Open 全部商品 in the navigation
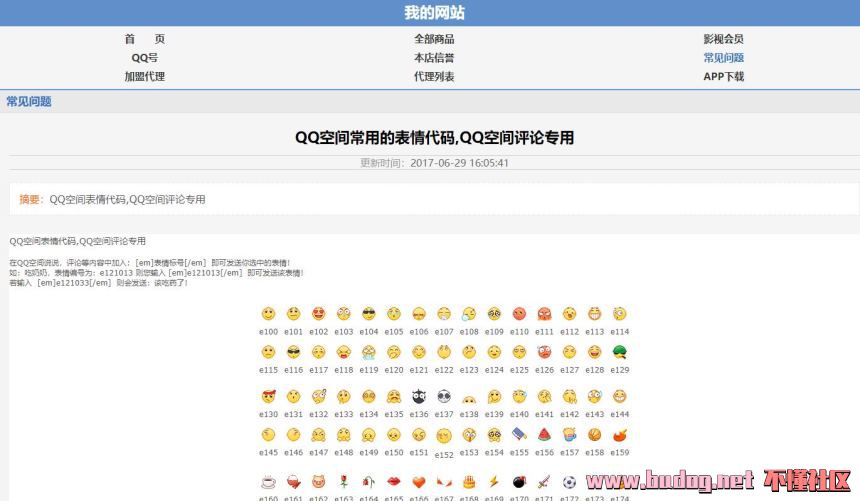This screenshot has width=860, height=501. [434, 39]
